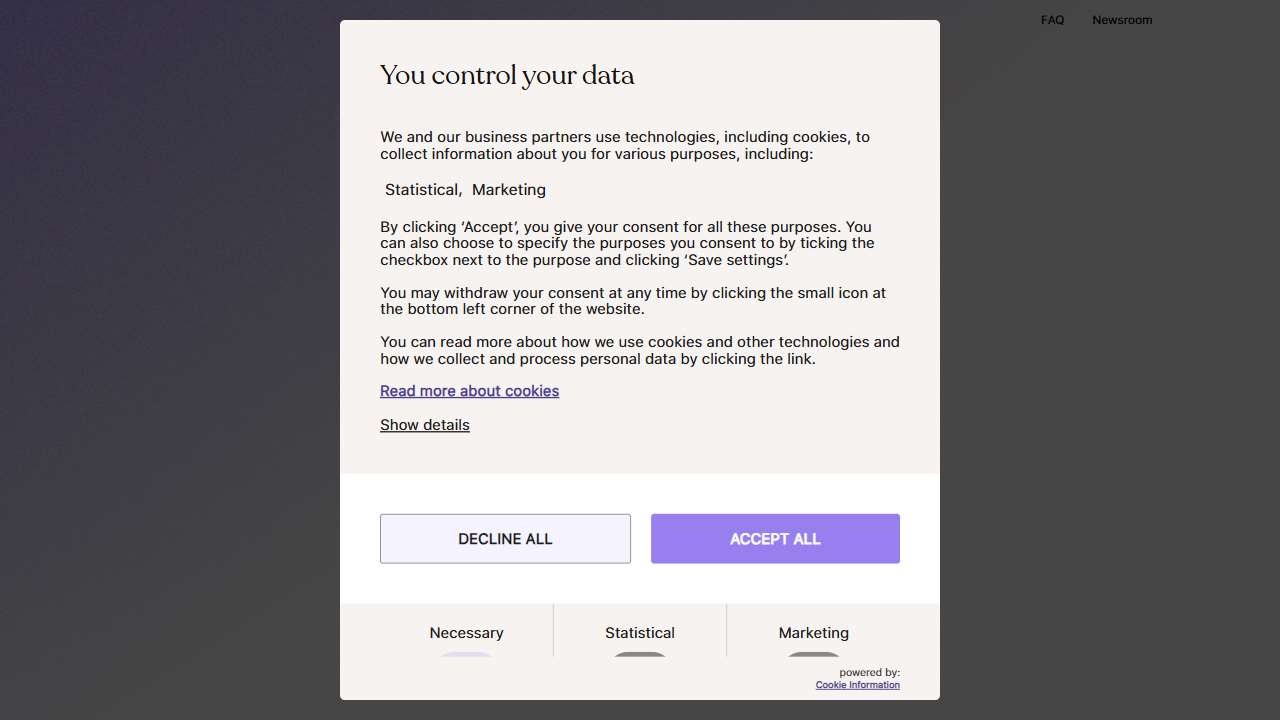Open the Read more about cookies link
This screenshot has width=1280, height=720.
[x=469, y=391]
